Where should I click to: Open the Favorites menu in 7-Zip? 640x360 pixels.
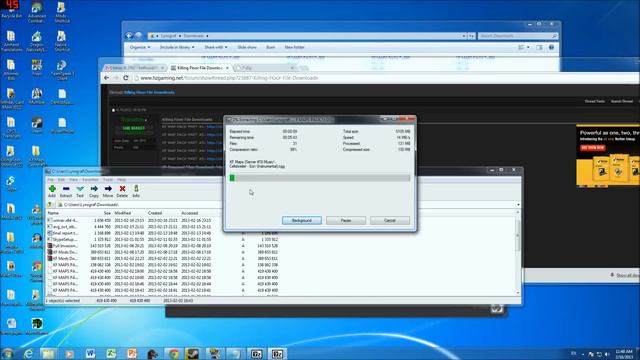(90, 180)
